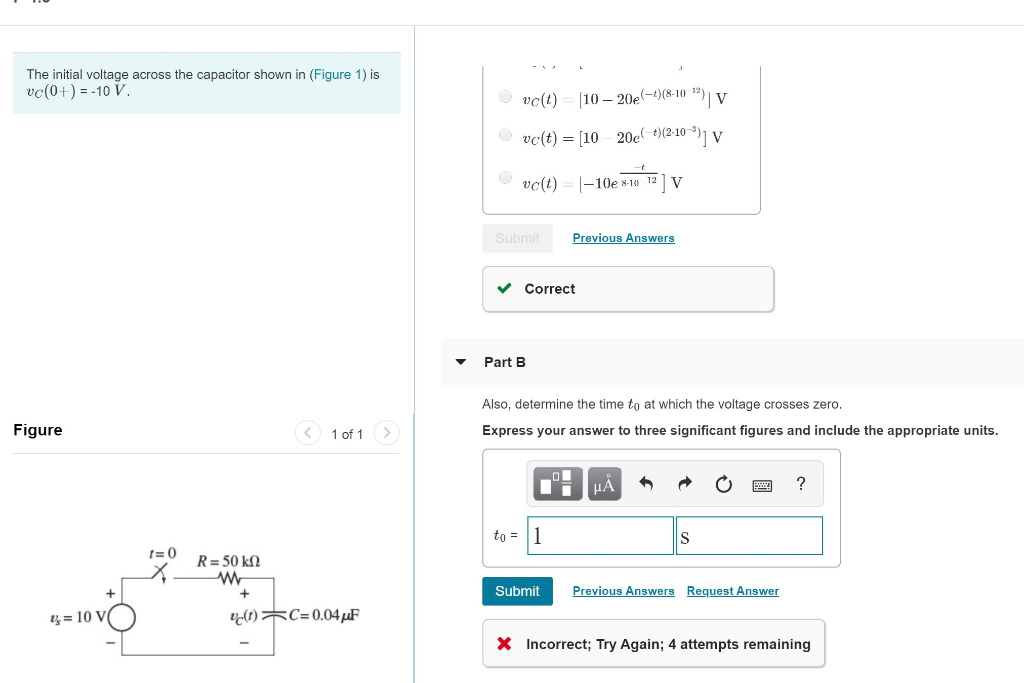Click the μÅ units insertion icon
The width and height of the screenshot is (1024, 683).
pyautogui.click(x=603, y=484)
